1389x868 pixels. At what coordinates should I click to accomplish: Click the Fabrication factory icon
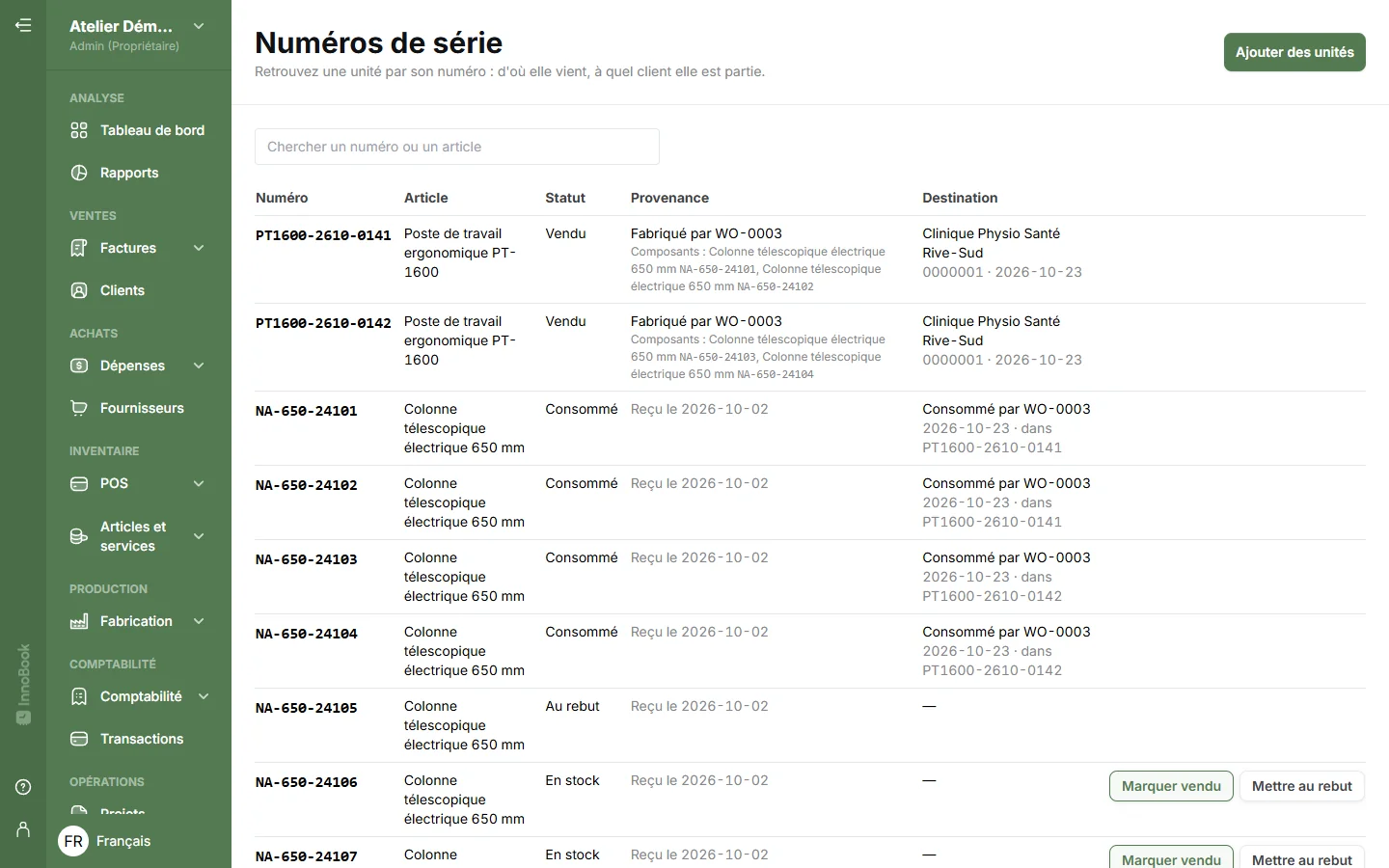click(79, 621)
